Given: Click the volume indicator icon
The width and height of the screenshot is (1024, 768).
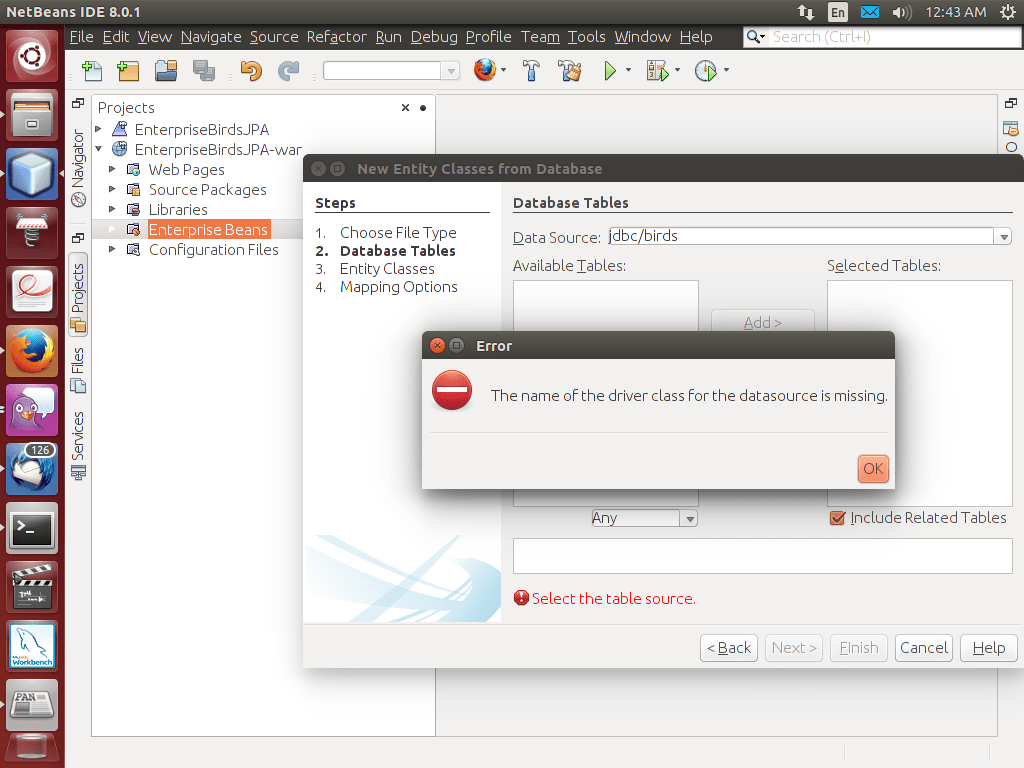Looking at the screenshot, I should (x=901, y=12).
